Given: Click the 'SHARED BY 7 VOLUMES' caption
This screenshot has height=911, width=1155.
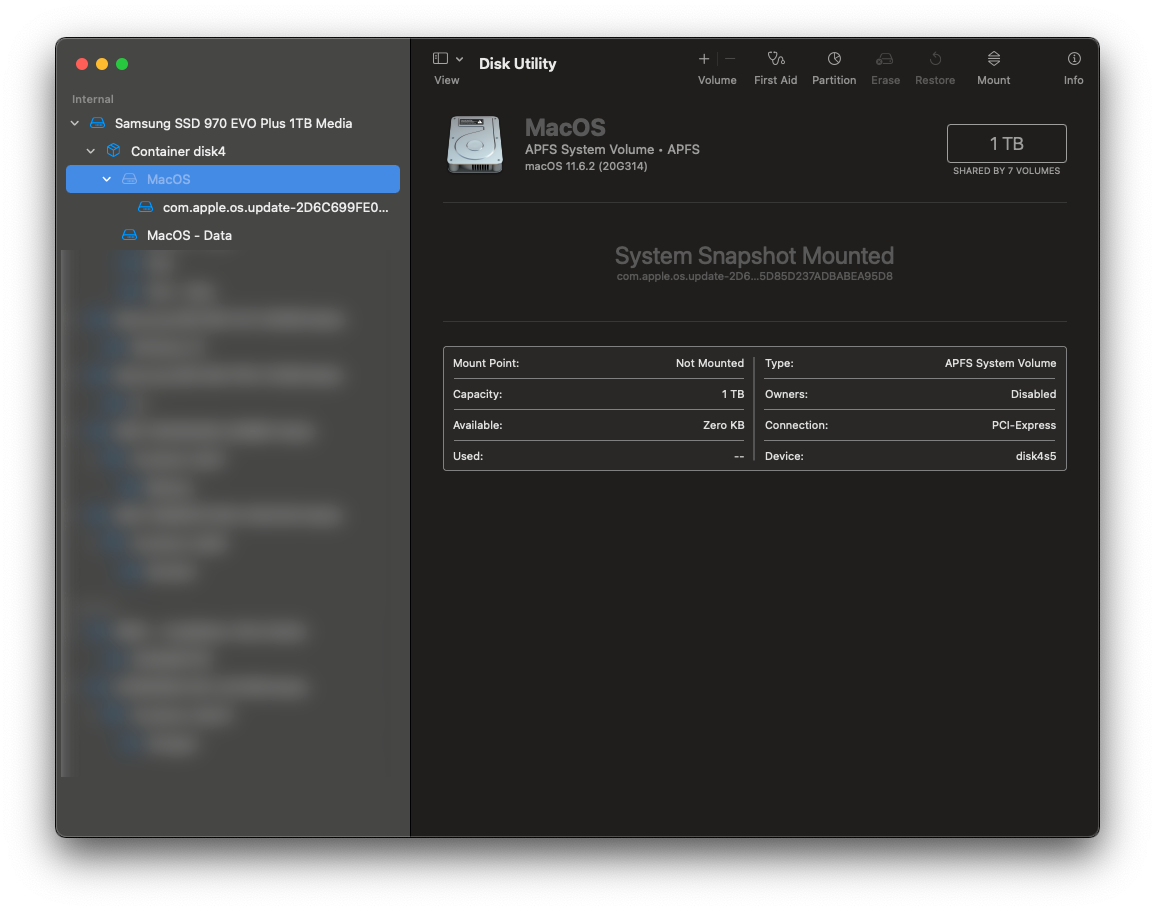Looking at the screenshot, I should click(x=1006, y=171).
